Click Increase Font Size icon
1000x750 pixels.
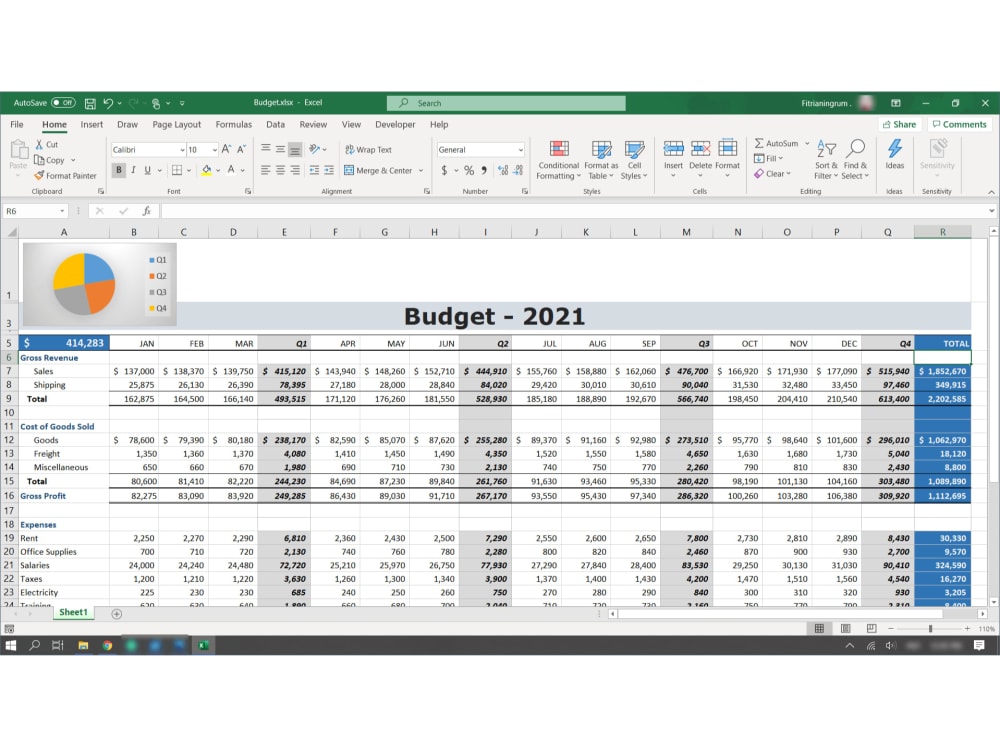[x=226, y=149]
